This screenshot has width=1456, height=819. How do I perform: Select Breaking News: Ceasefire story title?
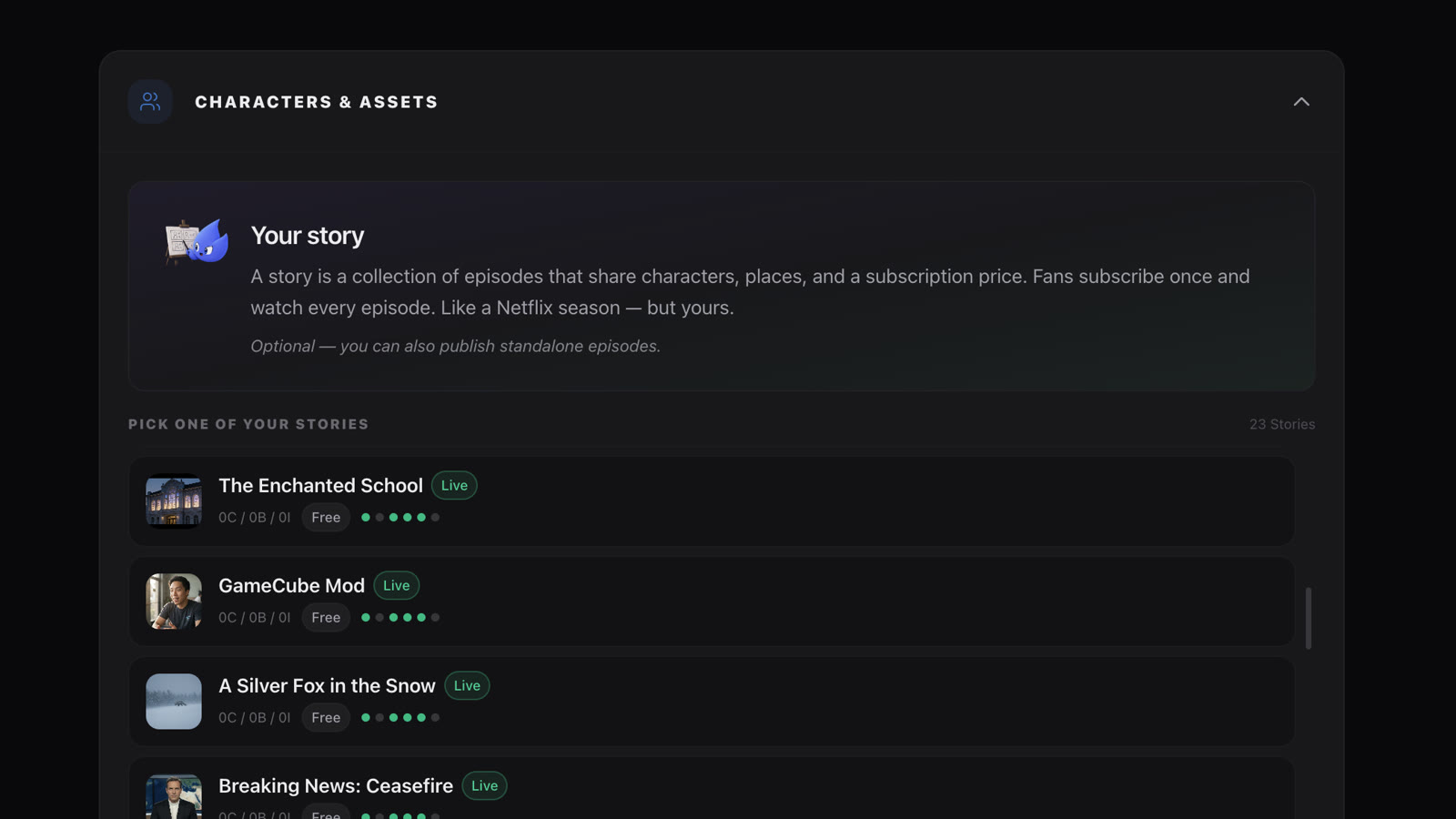coord(336,785)
